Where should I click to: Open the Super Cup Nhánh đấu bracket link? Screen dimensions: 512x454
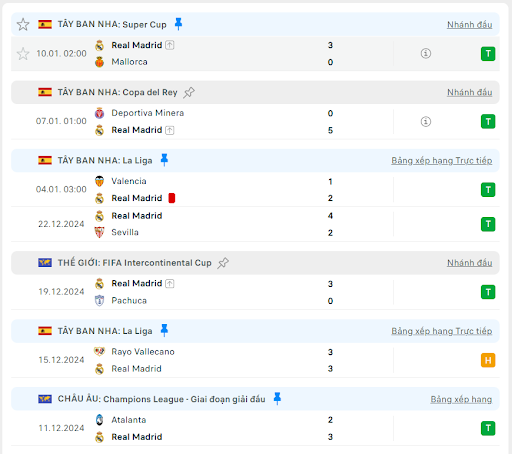[x=469, y=25]
